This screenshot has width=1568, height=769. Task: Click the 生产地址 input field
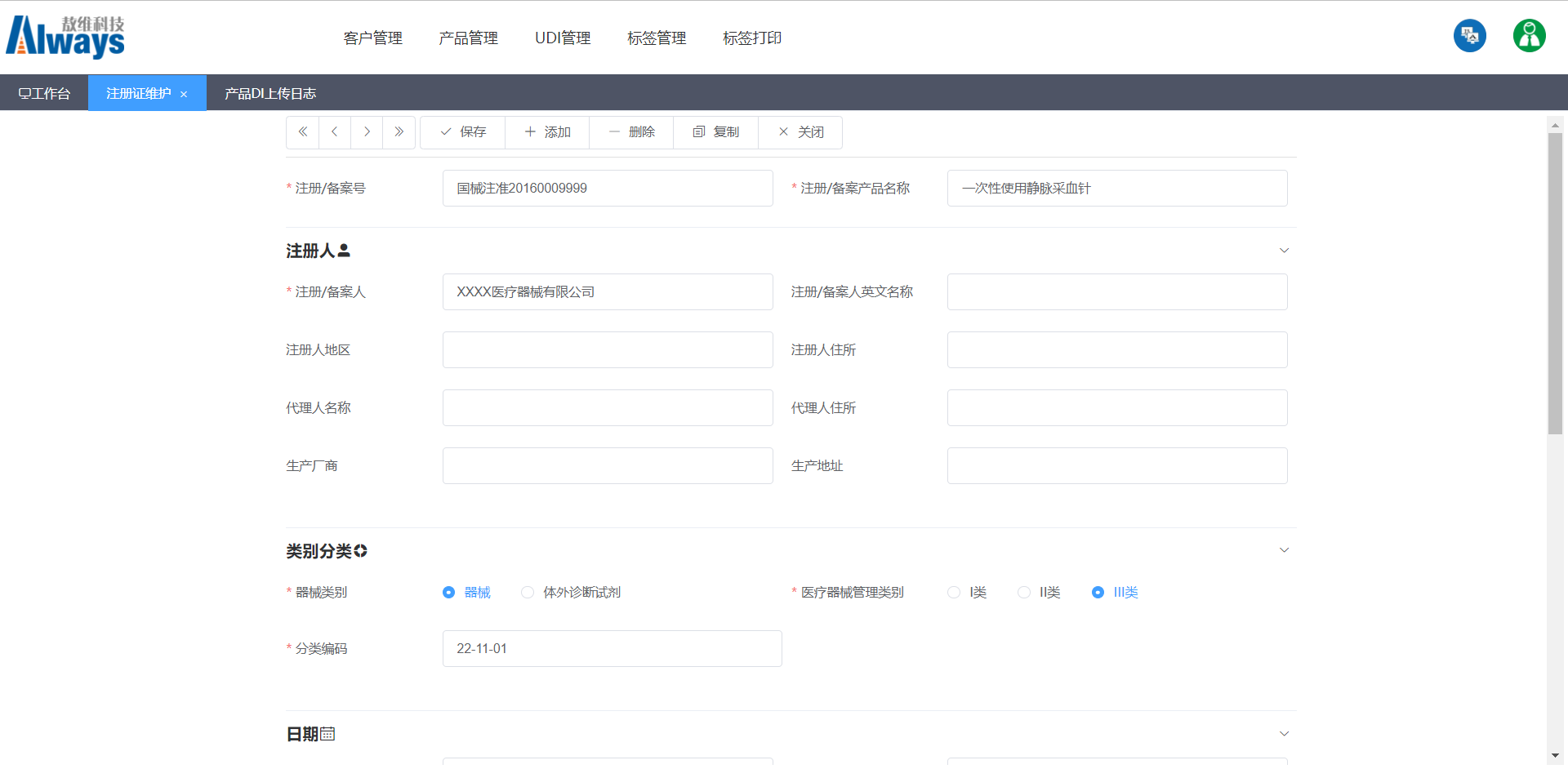tap(1117, 466)
